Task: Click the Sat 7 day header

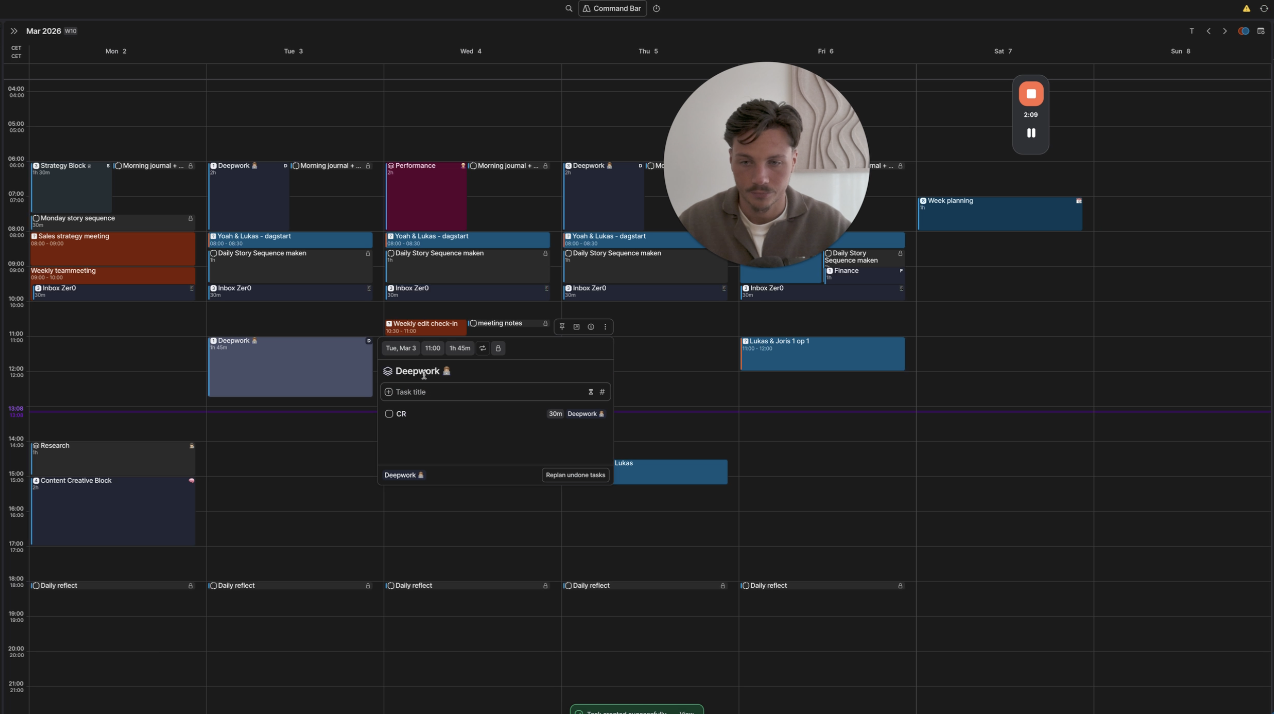Action: 1003,51
